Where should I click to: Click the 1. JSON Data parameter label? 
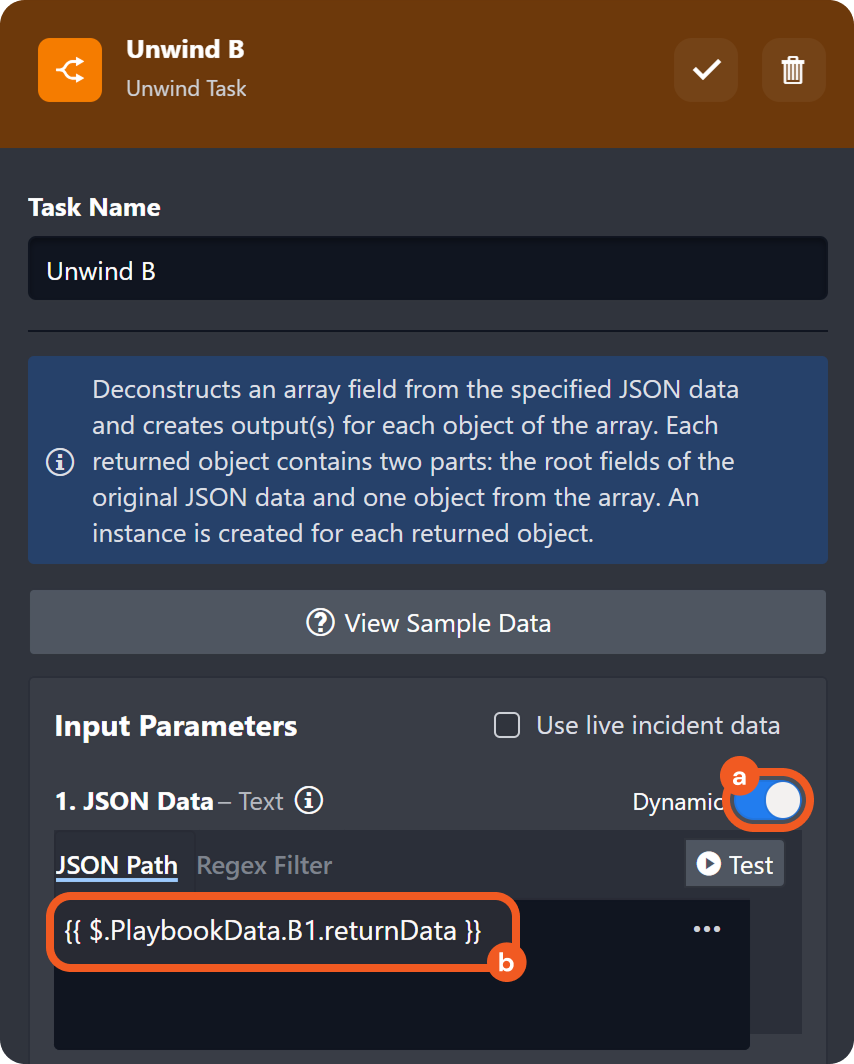click(133, 801)
